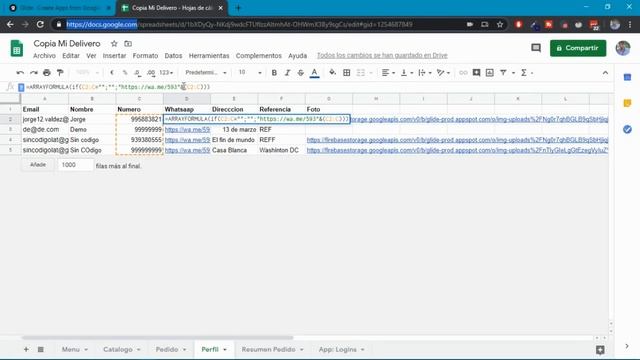Open the font size dropdown

point(250,73)
